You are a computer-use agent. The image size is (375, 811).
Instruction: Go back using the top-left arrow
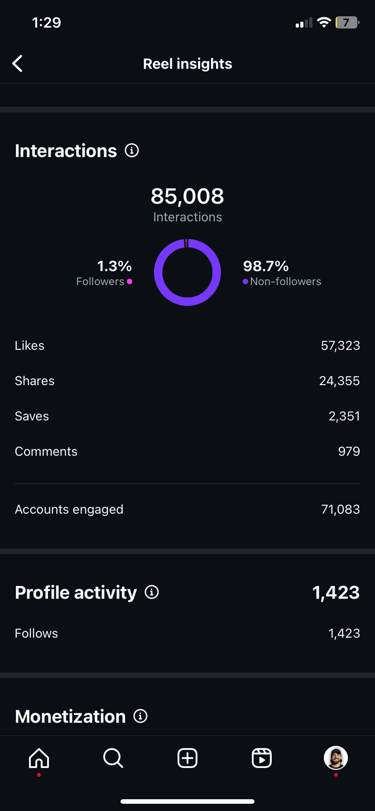click(18, 64)
